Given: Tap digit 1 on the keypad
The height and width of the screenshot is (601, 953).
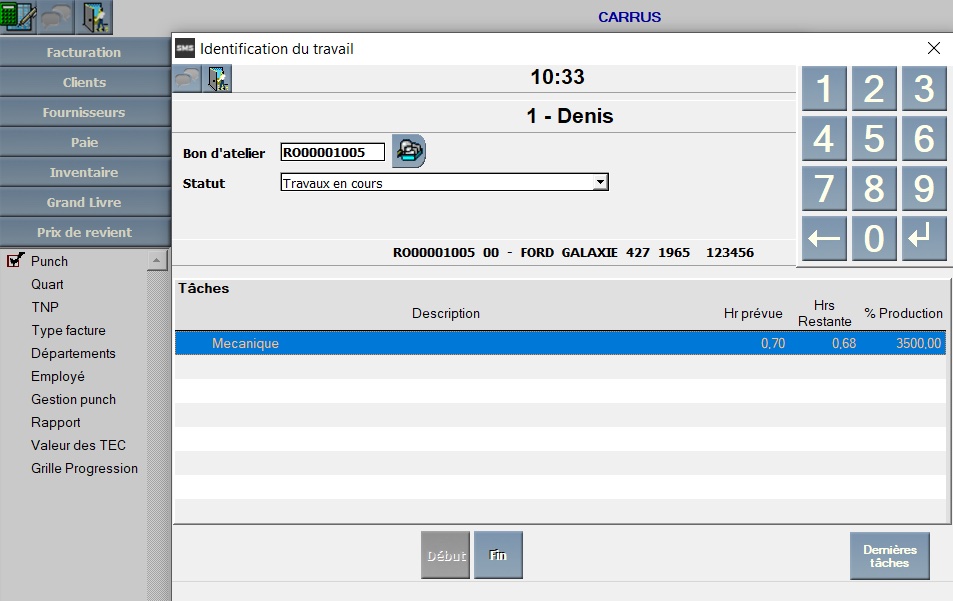Looking at the screenshot, I should point(824,89).
